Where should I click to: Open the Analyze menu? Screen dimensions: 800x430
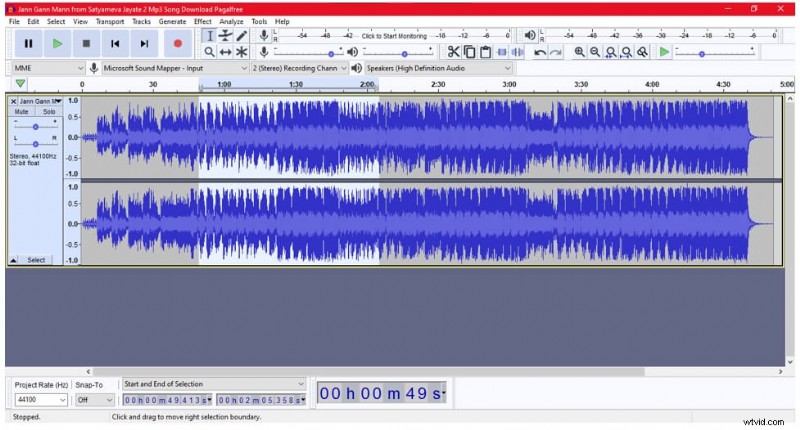tap(231, 21)
